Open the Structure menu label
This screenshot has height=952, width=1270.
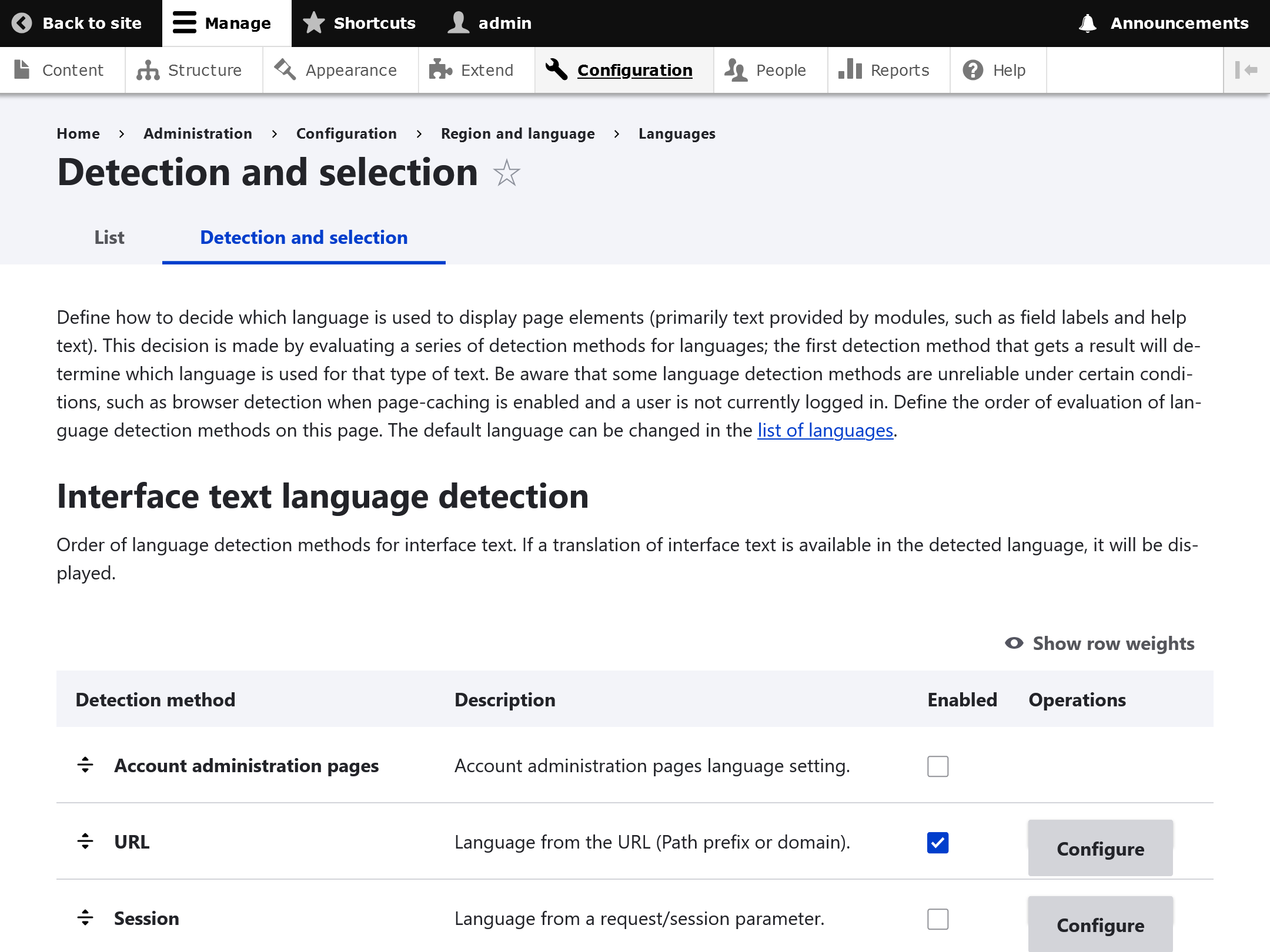[205, 71]
